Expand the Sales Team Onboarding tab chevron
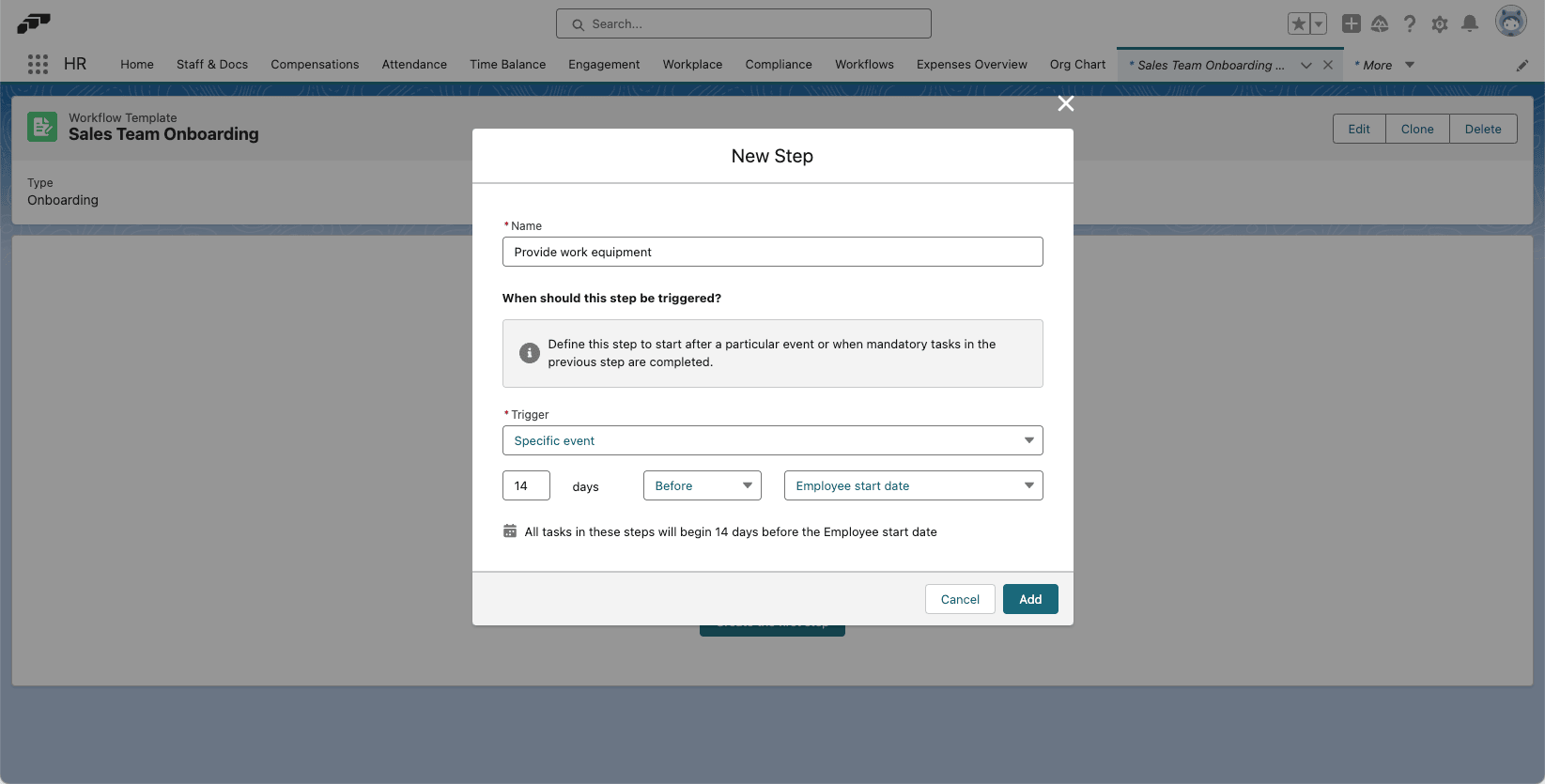1545x784 pixels. 1306,65
